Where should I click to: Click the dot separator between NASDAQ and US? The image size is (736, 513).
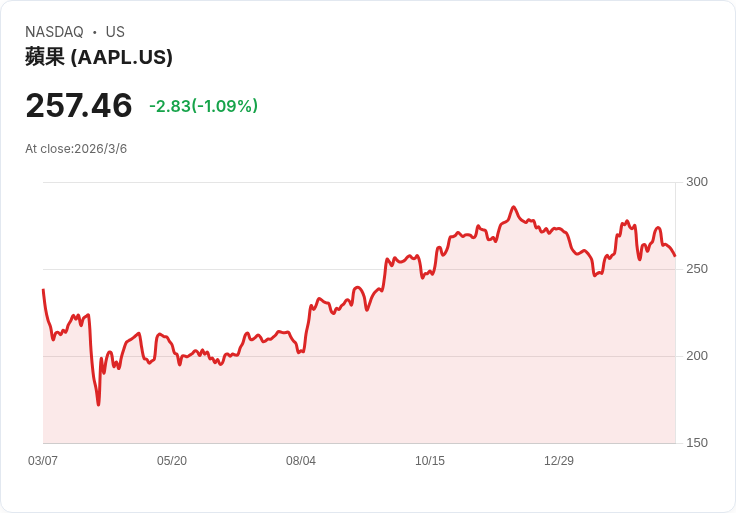pyautogui.click(x=95, y=32)
